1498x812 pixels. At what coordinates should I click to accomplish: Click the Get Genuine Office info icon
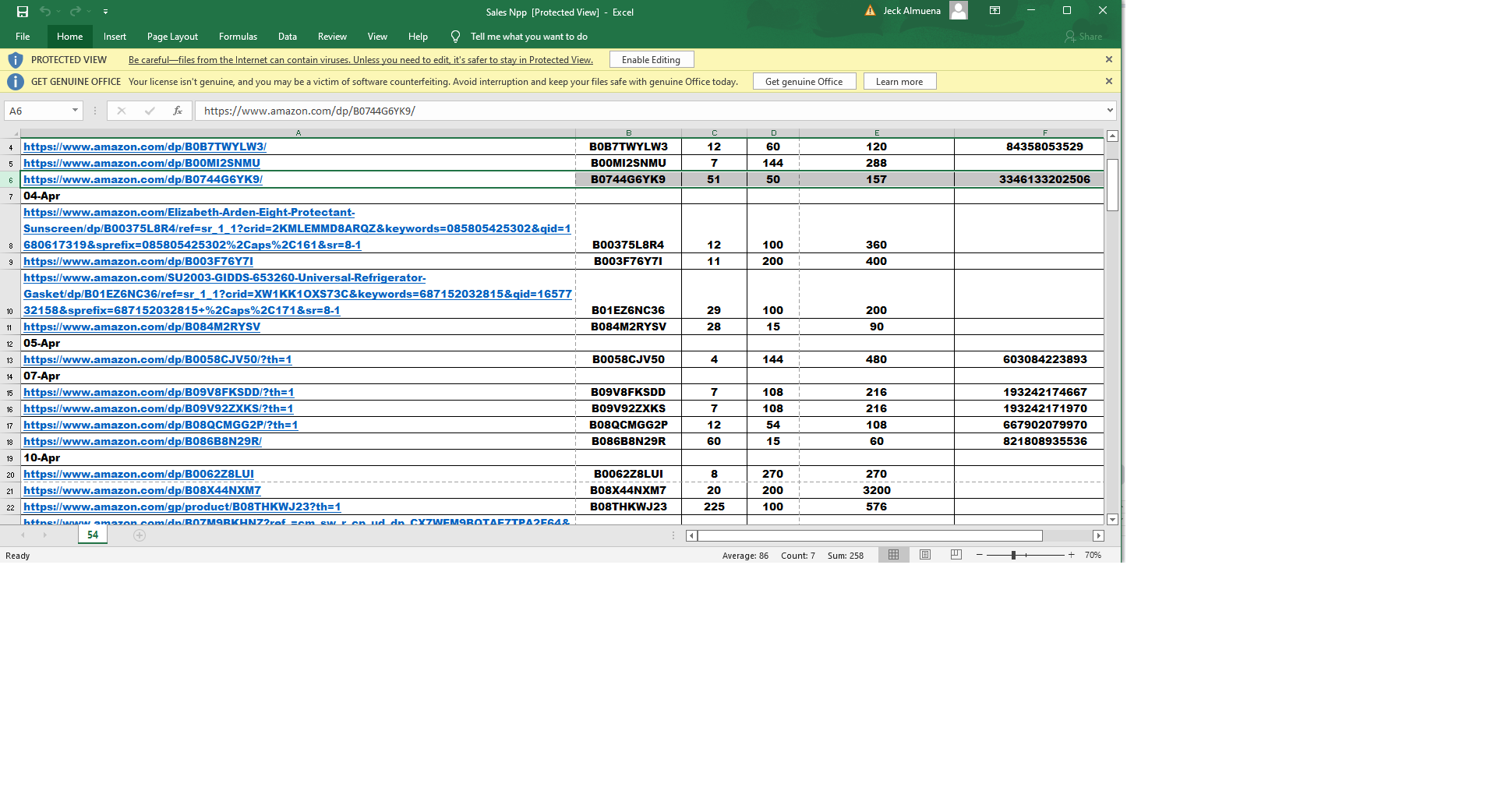click(x=15, y=82)
